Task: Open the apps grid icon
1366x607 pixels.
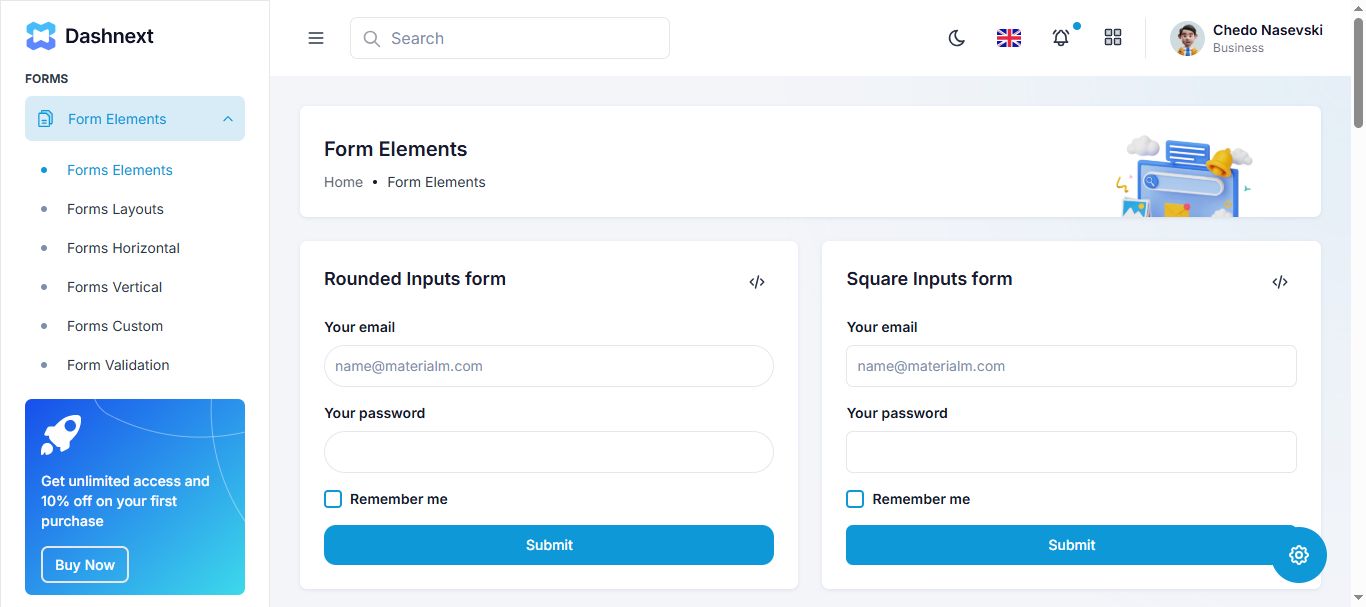Action: click(1113, 38)
